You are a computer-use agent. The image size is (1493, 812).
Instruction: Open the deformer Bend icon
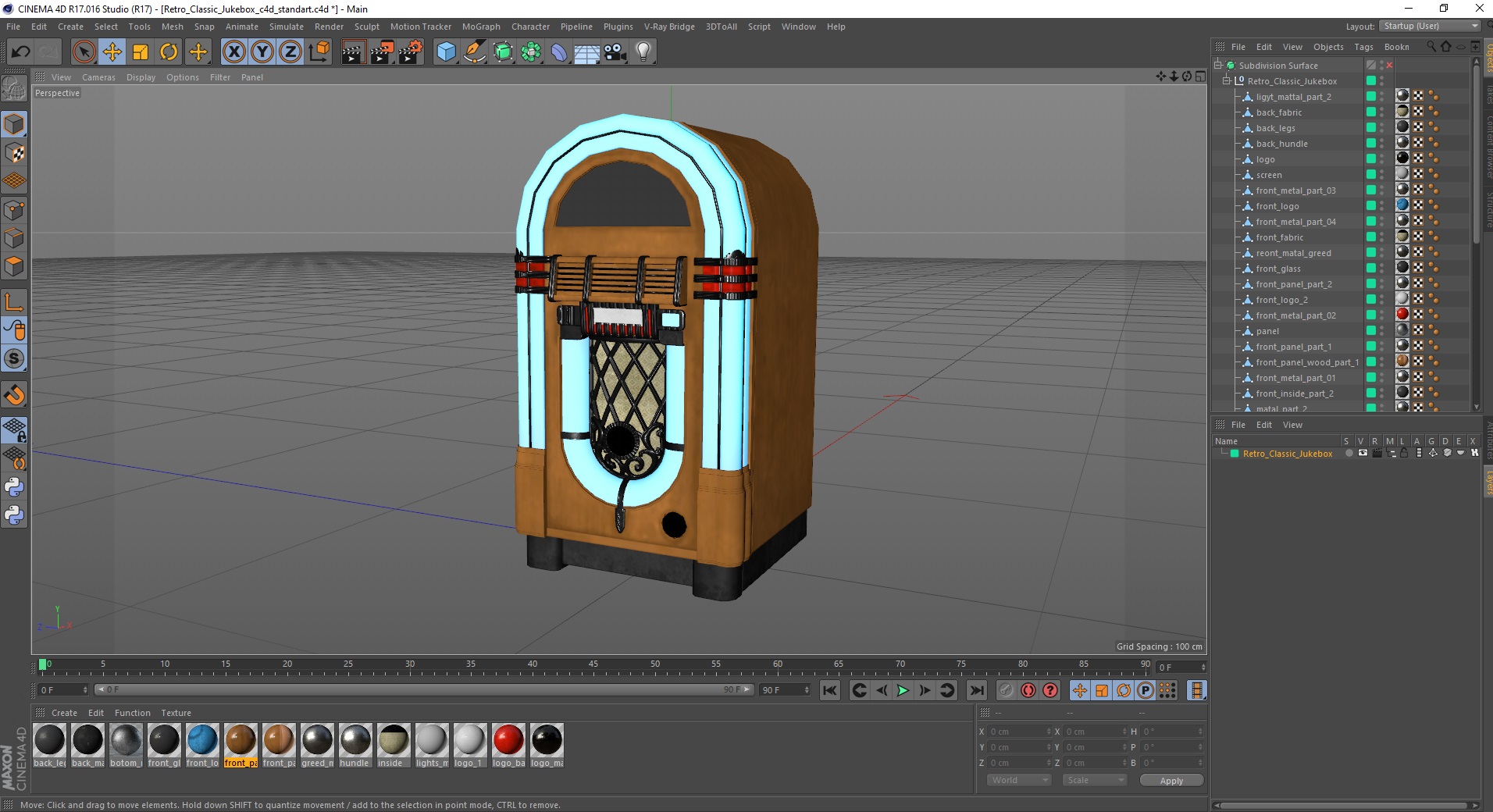[559, 52]
